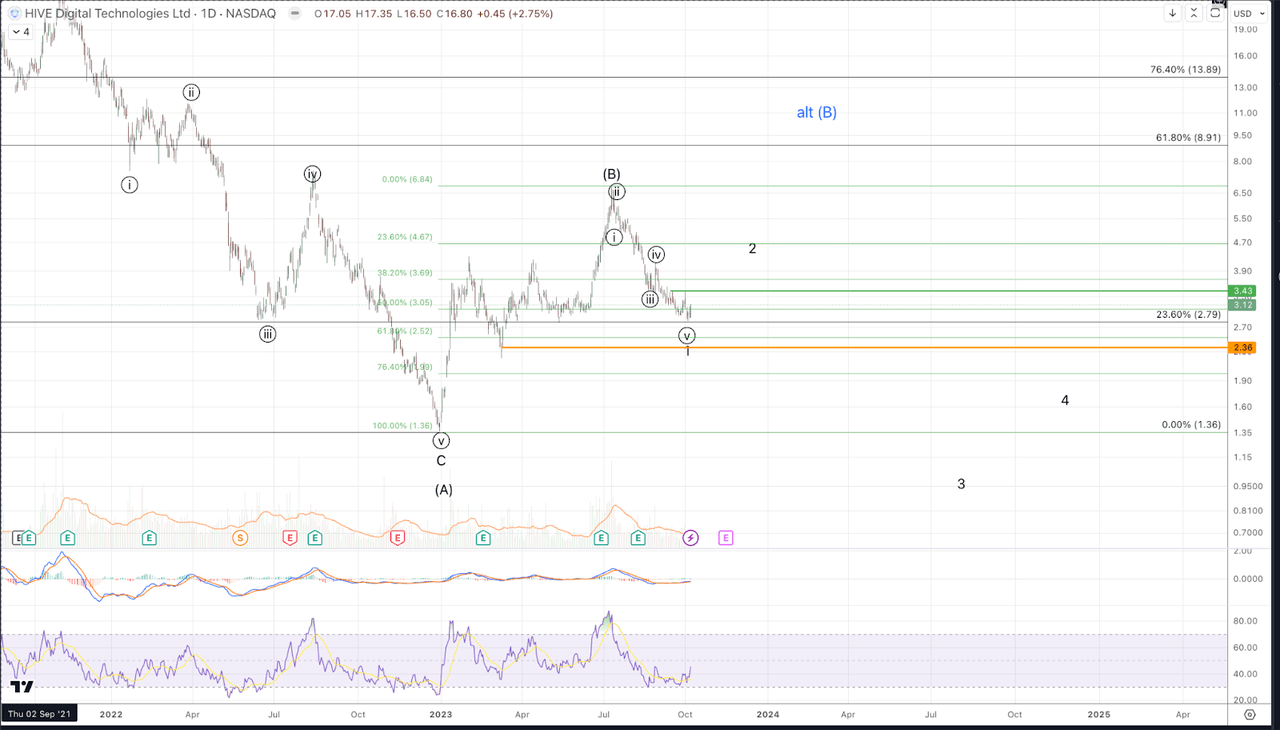Click the collapse-panes icon next to the fullscreen button
The image size is (1280, 730).
1194,13
